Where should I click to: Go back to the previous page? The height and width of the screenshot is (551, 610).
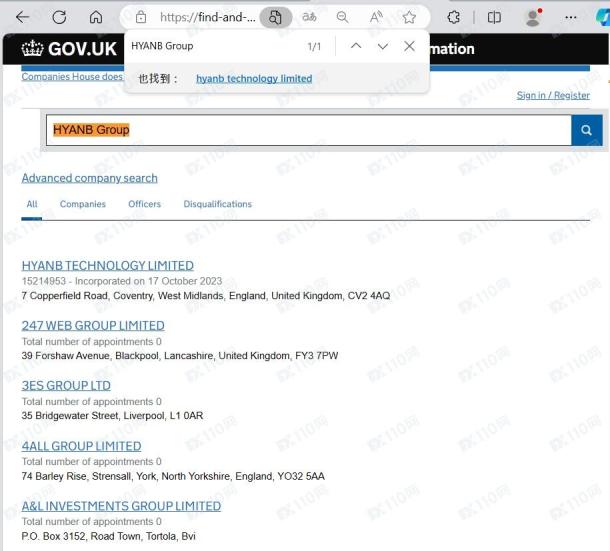tap(23, 17)
